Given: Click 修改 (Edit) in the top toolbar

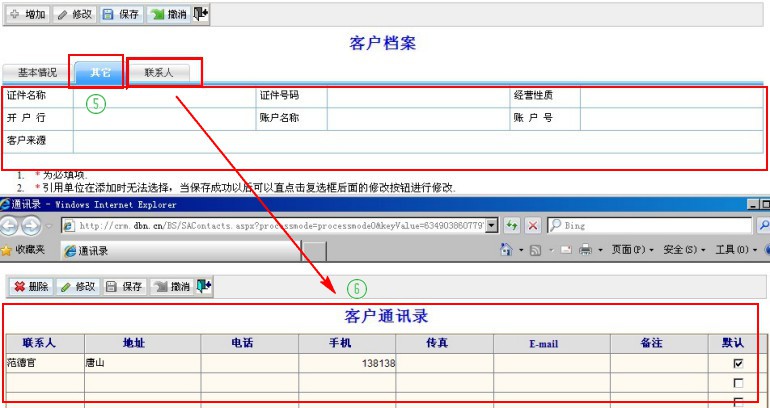Looking at the screenshot, I should coord(74,15).
